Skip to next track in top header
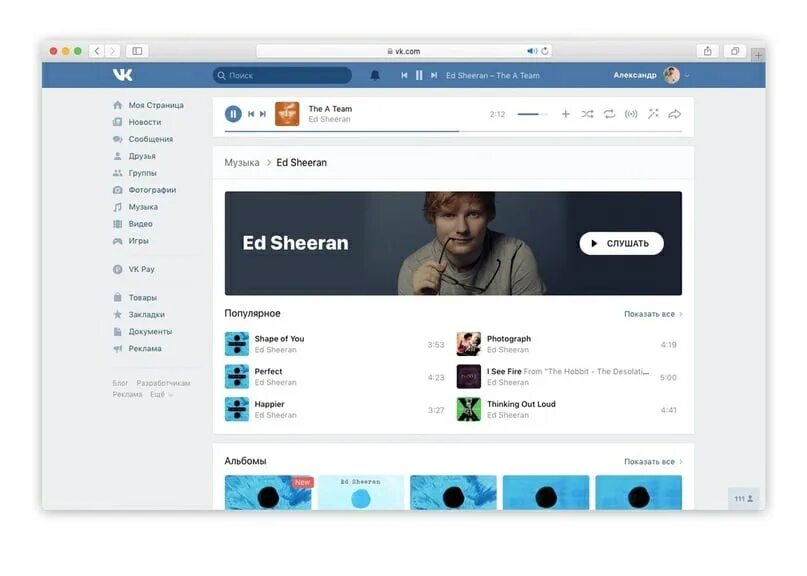 434,76
